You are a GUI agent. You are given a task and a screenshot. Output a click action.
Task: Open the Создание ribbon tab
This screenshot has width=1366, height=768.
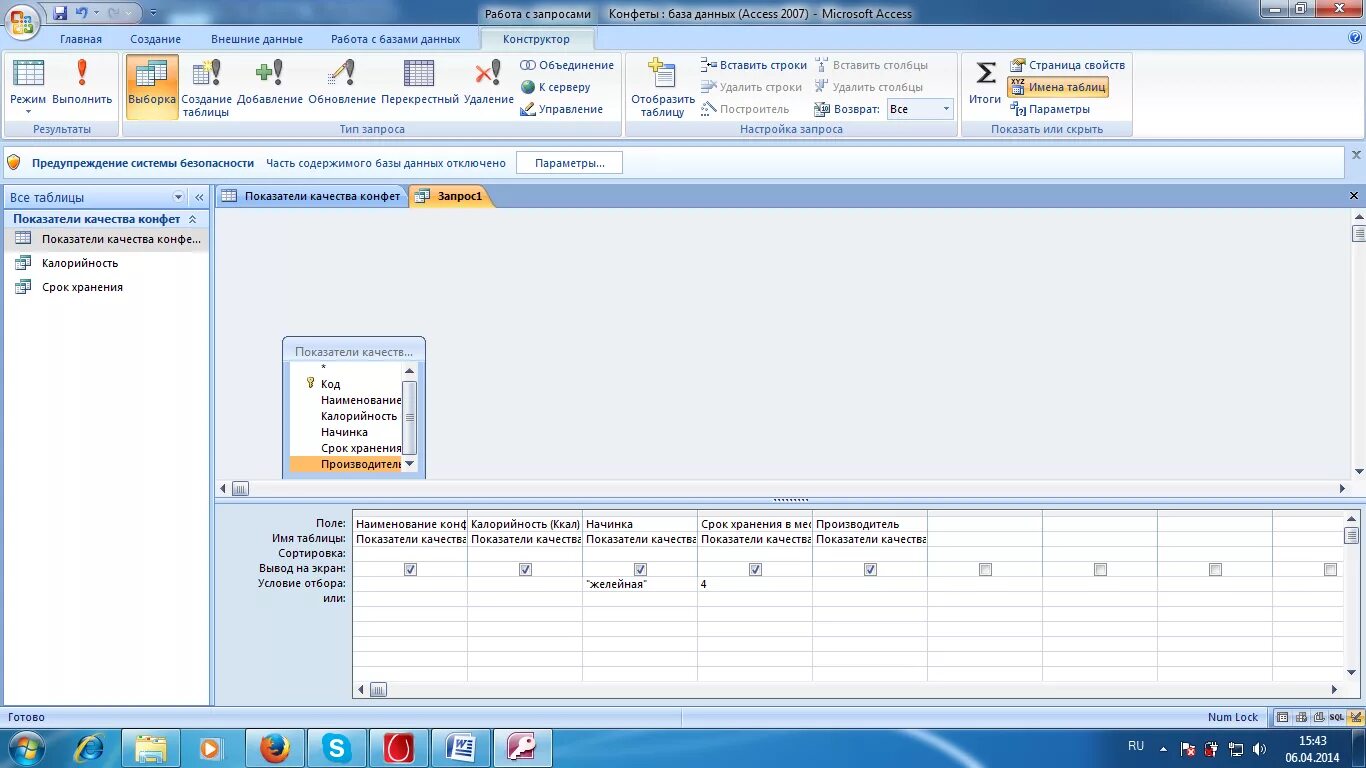coord(155,39)
